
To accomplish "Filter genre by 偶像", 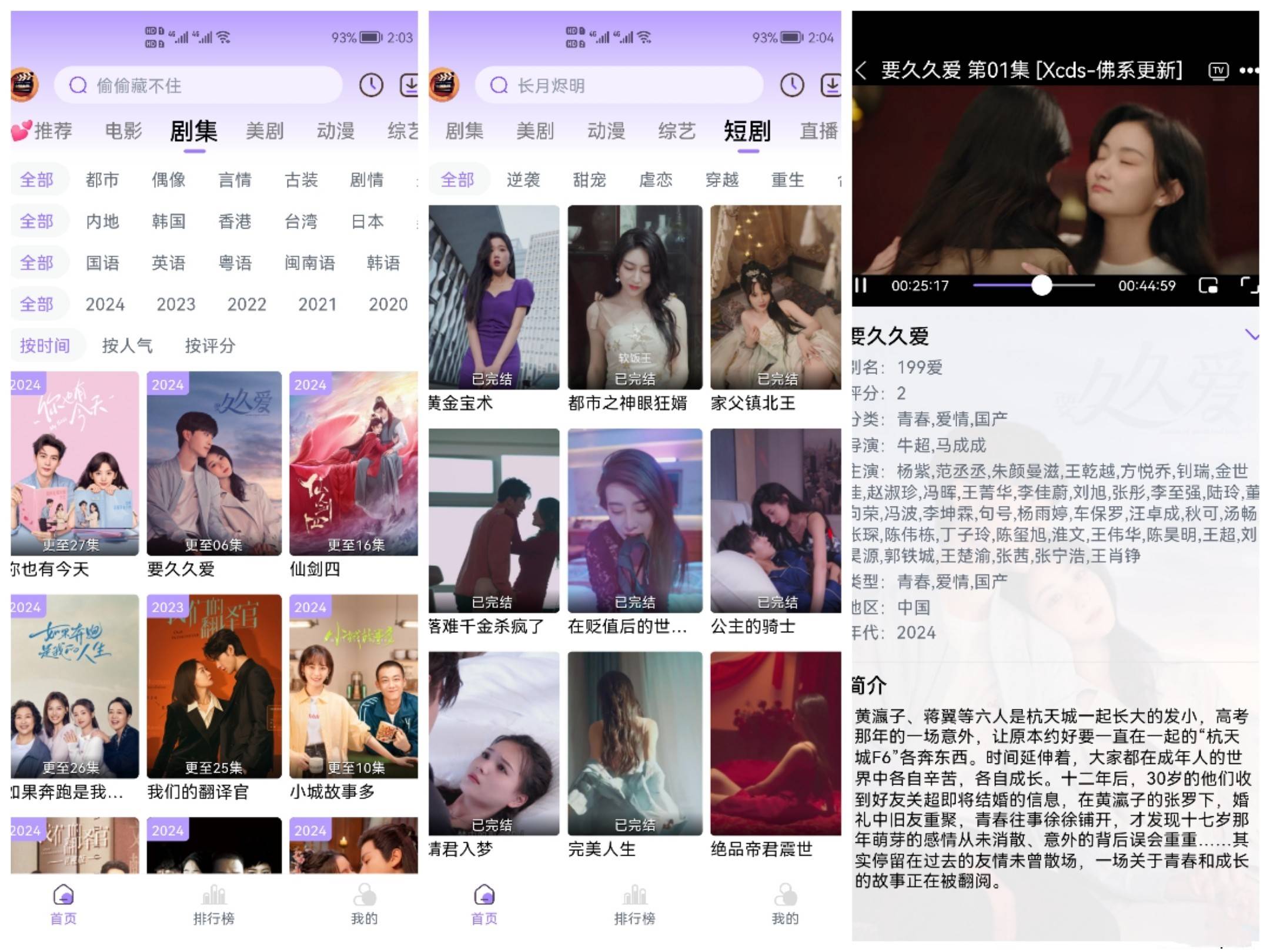I will click(169, 180).
